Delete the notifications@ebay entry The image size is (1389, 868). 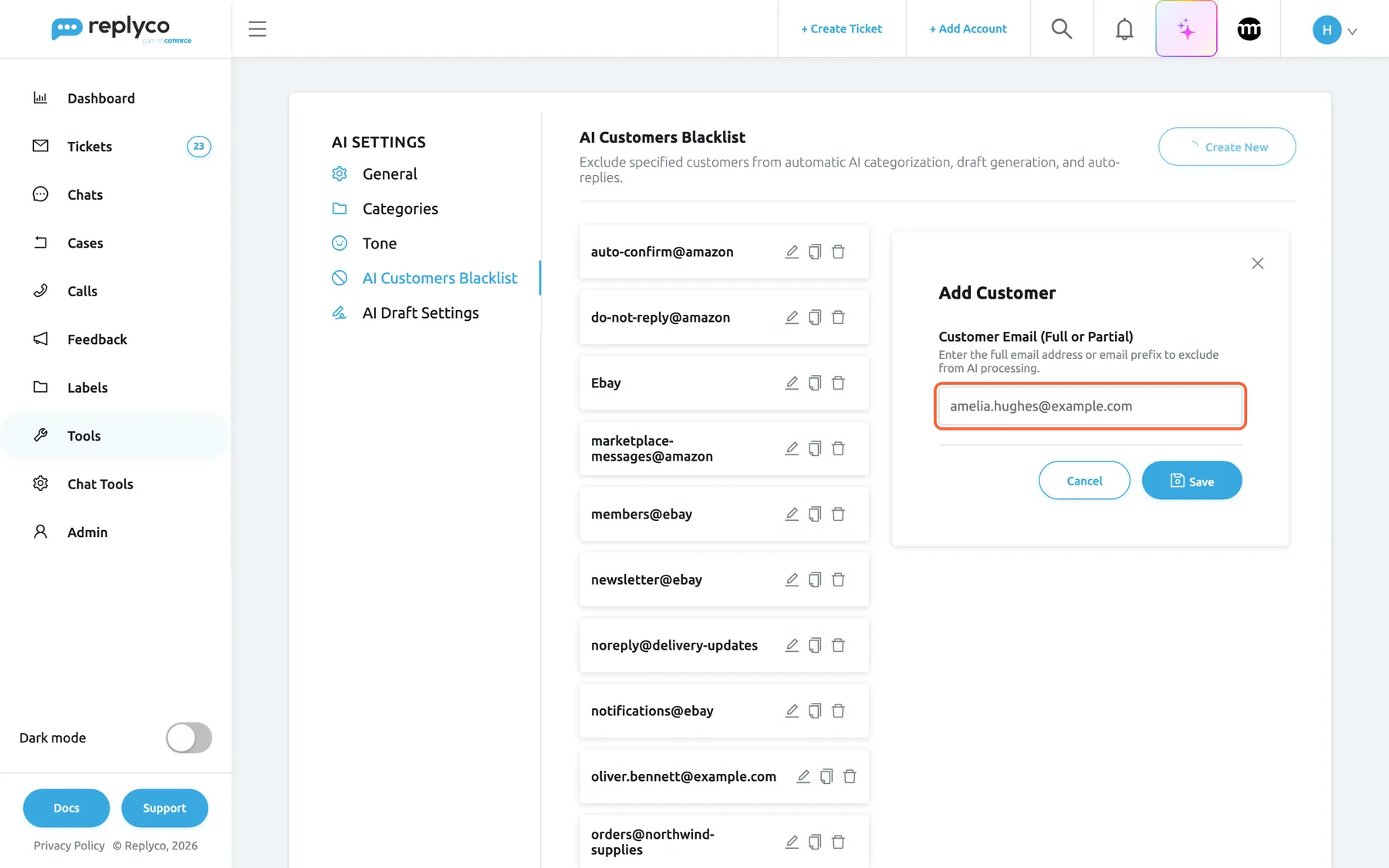coord(838,711)
